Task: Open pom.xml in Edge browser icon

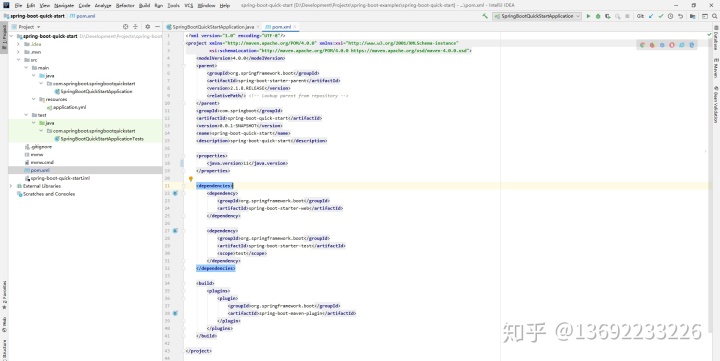Action: 692,45
